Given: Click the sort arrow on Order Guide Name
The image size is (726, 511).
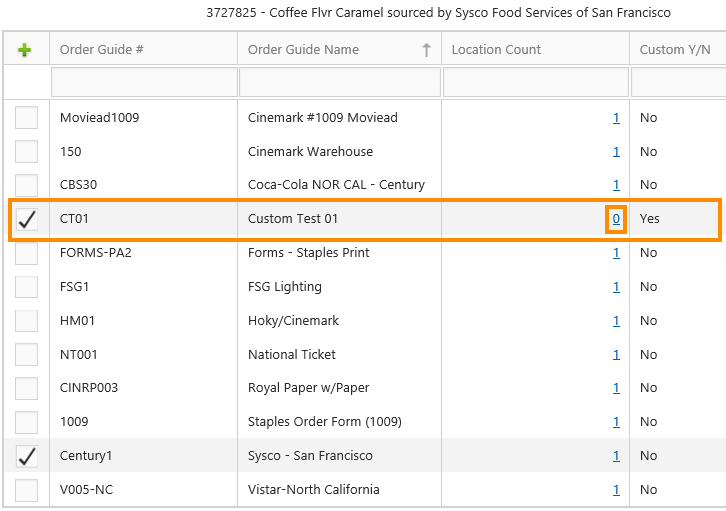Looking at the screenshot, I should click(426, 50).
